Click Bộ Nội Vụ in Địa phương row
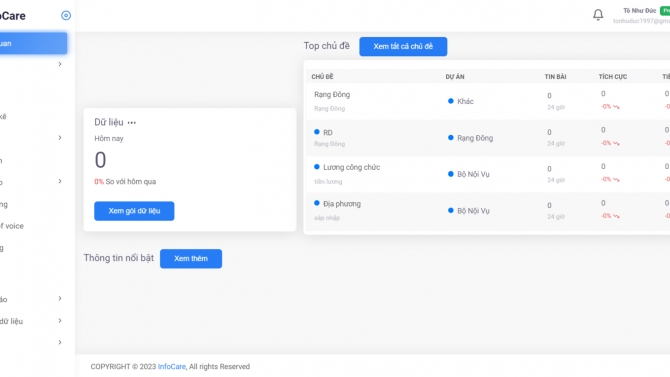This screenshot has height=377, width=670. point(473,211)
